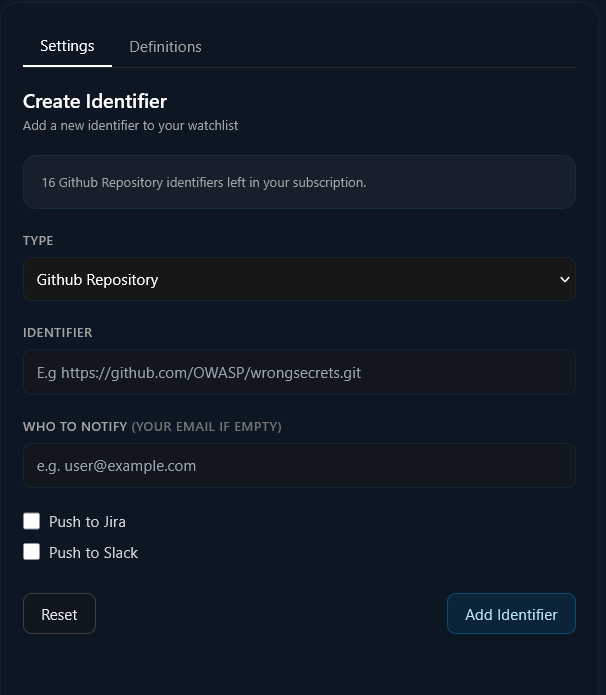The height and width of the screenshot is (695, 606).
Task: Click the Who to Notify email field
Action: point(299,466)
